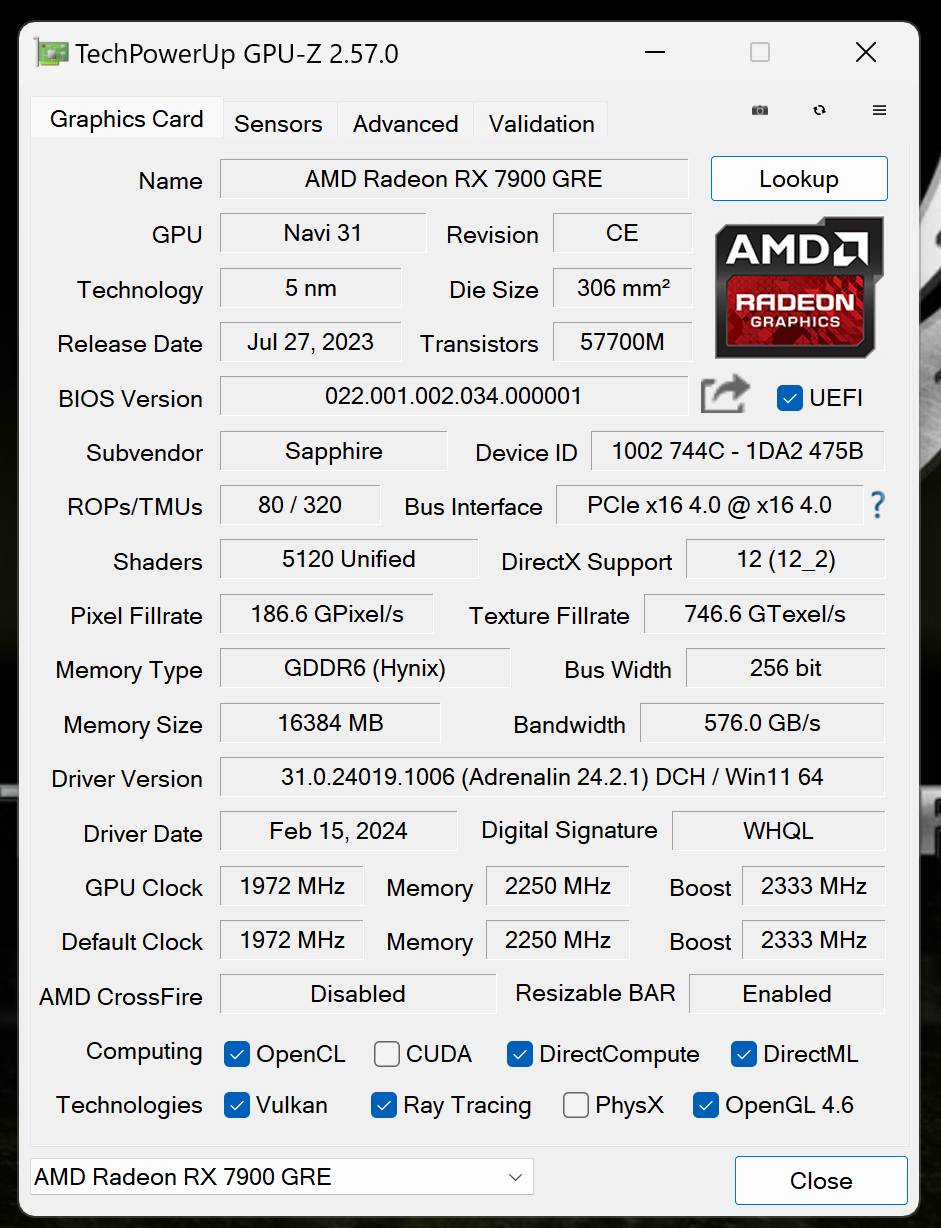Click the GPU-Z app icon in the title bar
This screenshot has height=1228, width=941.
pyautogui.click(x=51, y=52)
